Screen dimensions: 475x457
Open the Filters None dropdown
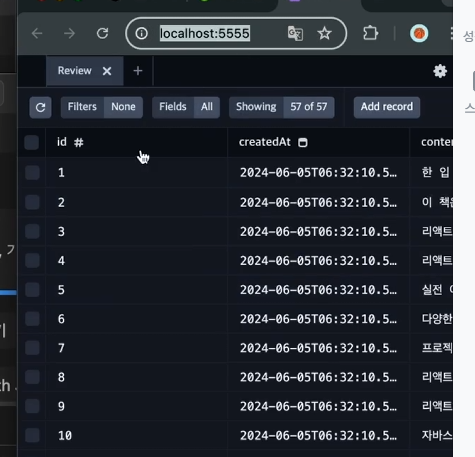(102, 107)
